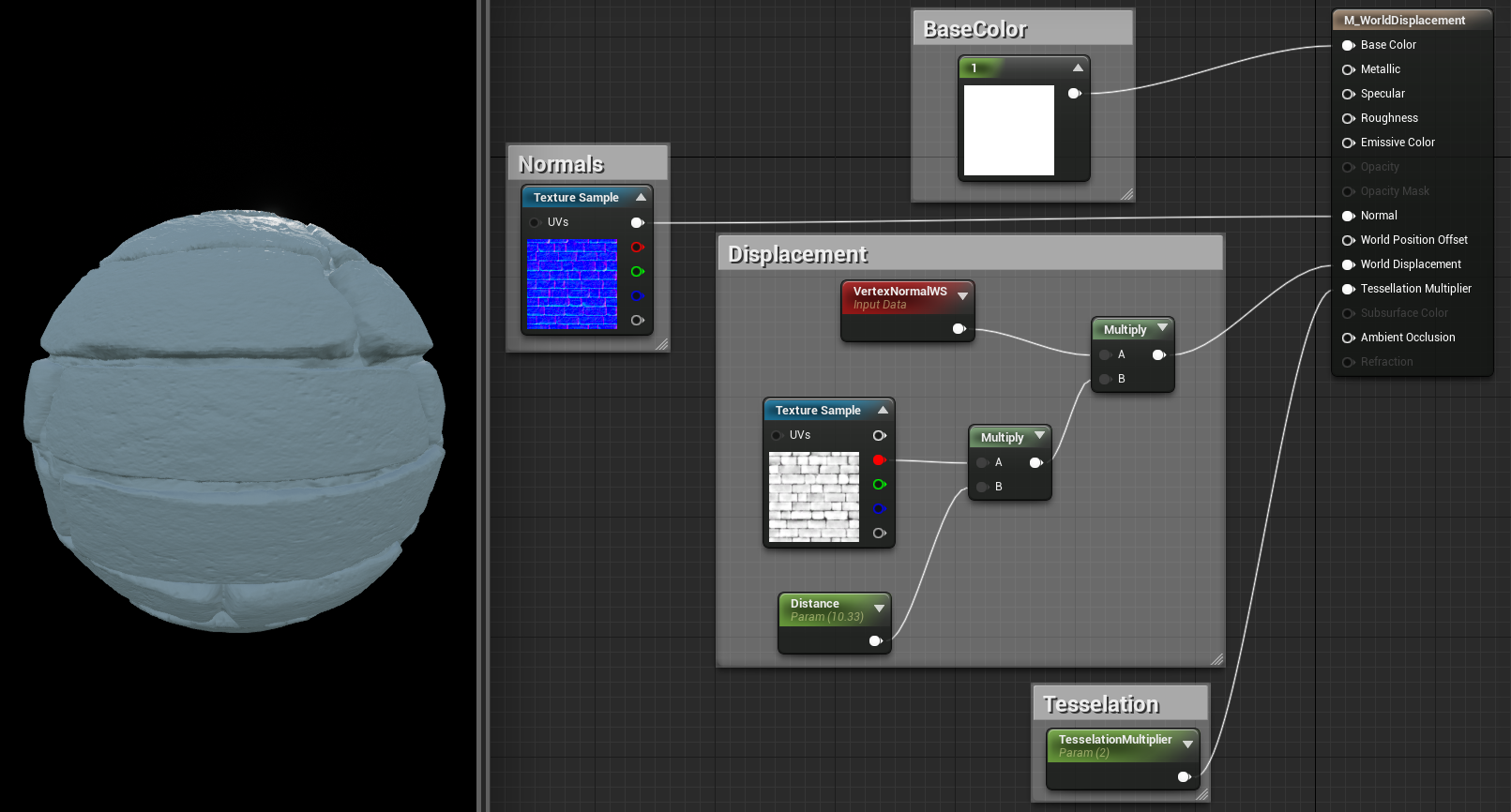Select the Displacement comment box title
The width and height of the screenshot is (1511, 812).
click(797, 254)
